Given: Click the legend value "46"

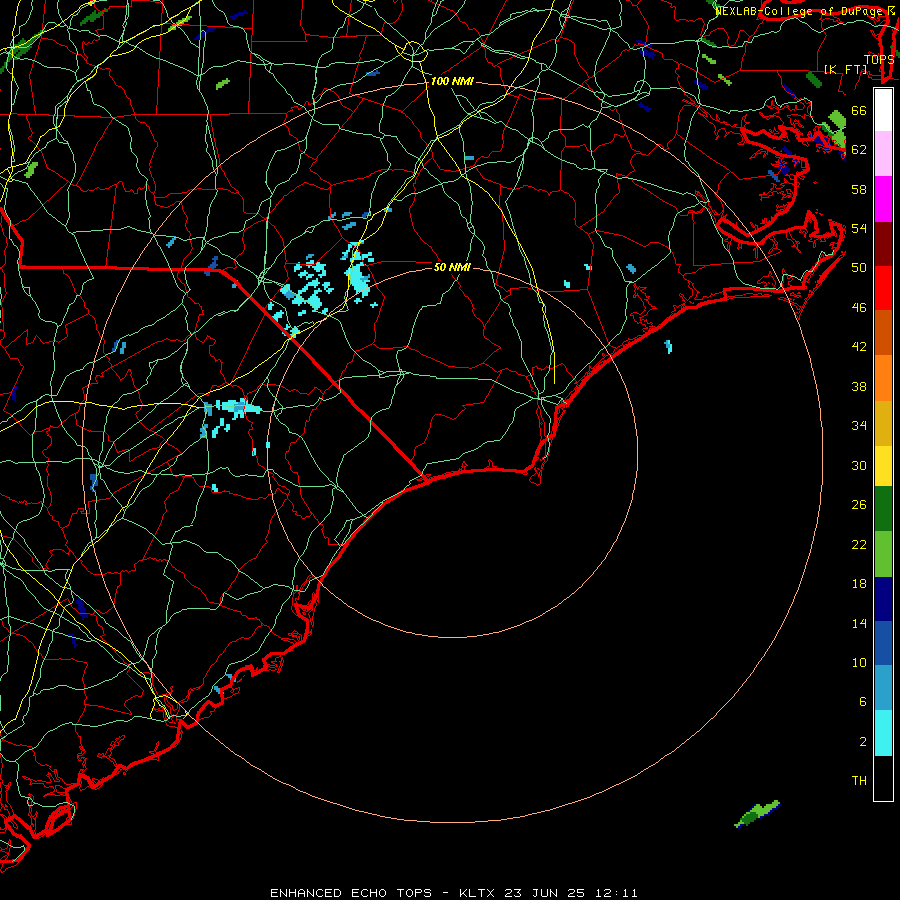Looking at the screenshot, I should [859, 308].
